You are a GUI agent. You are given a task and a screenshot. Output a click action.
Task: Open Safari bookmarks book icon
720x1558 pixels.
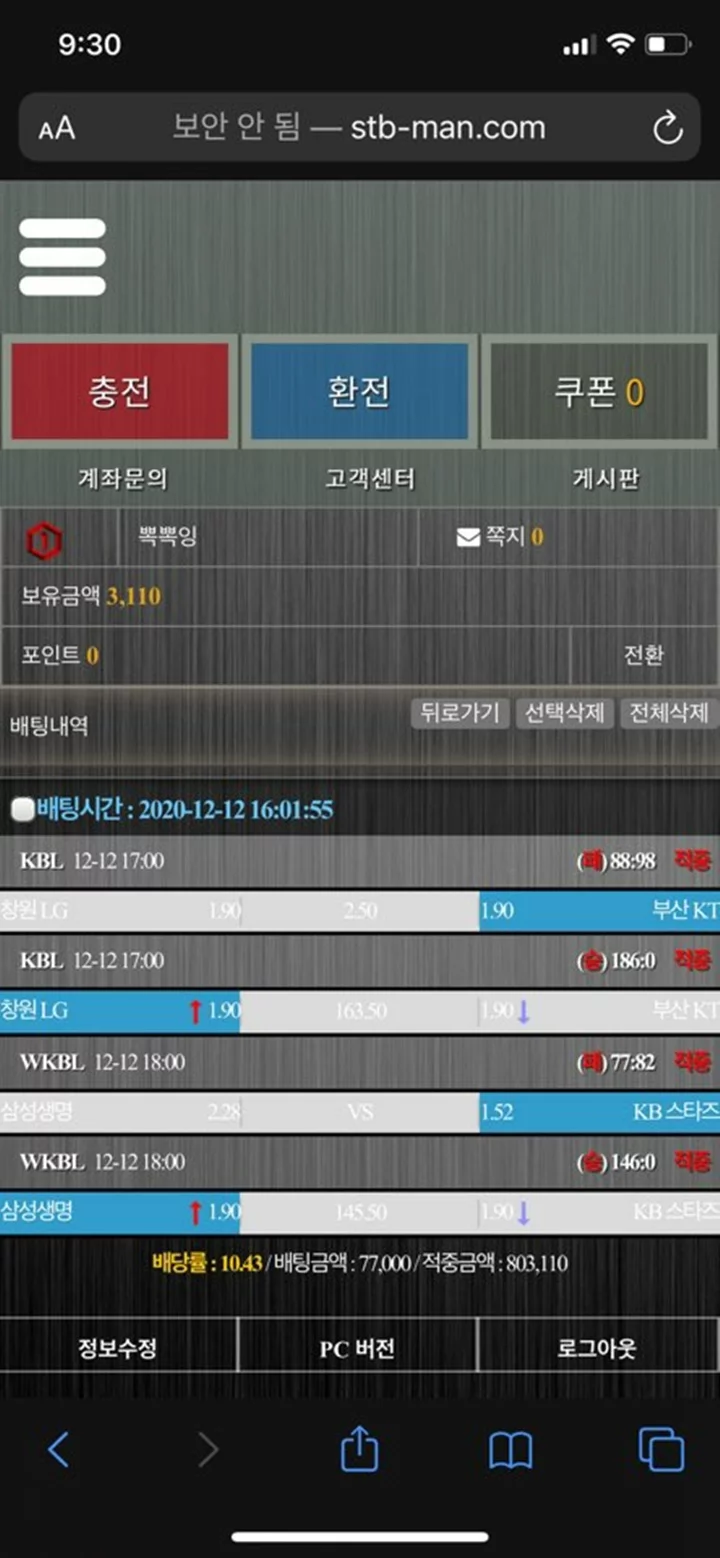pyautogui.click(x=510, y=1450)
